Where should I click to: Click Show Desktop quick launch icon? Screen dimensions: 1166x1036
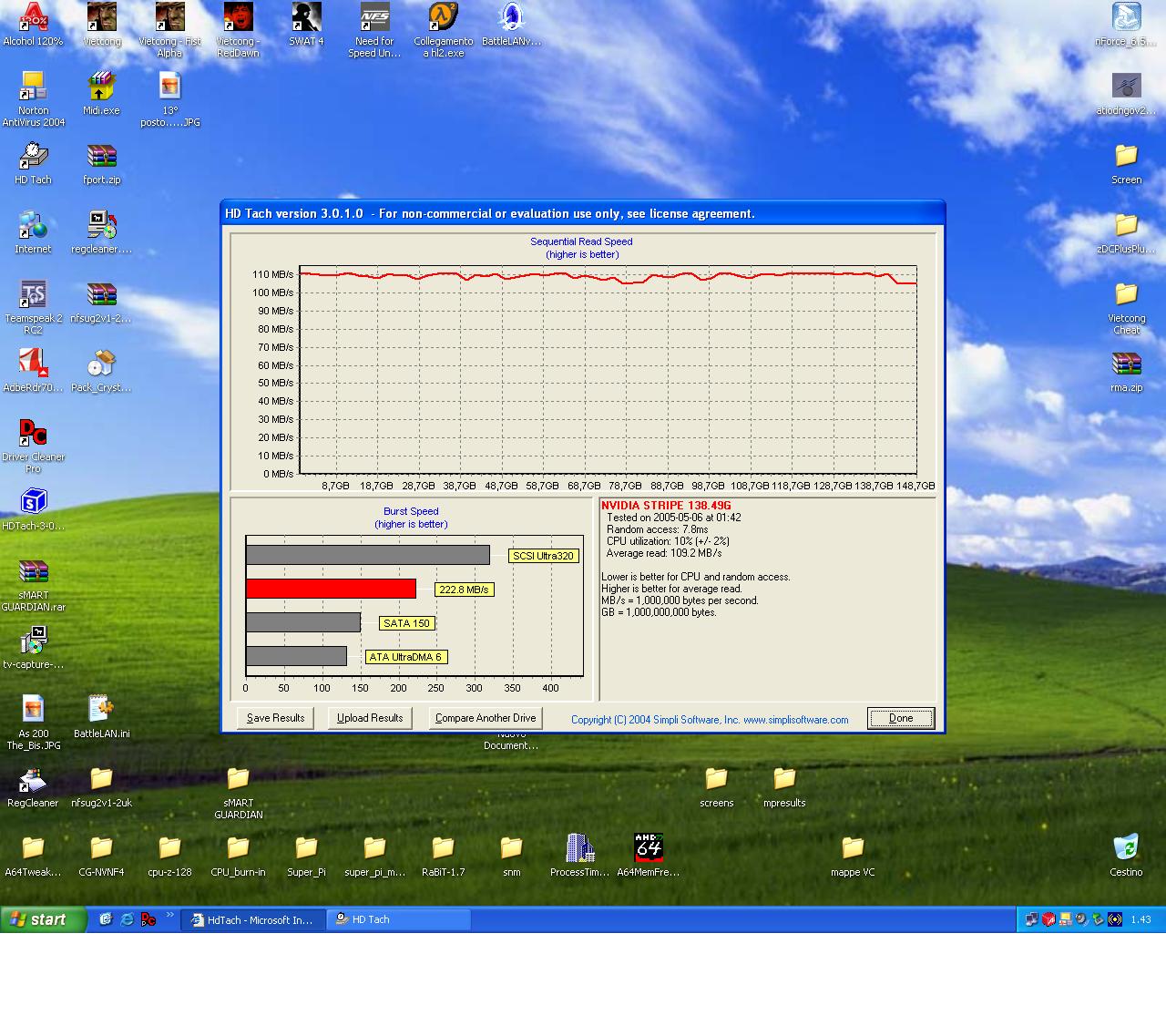tap(106, 919)
